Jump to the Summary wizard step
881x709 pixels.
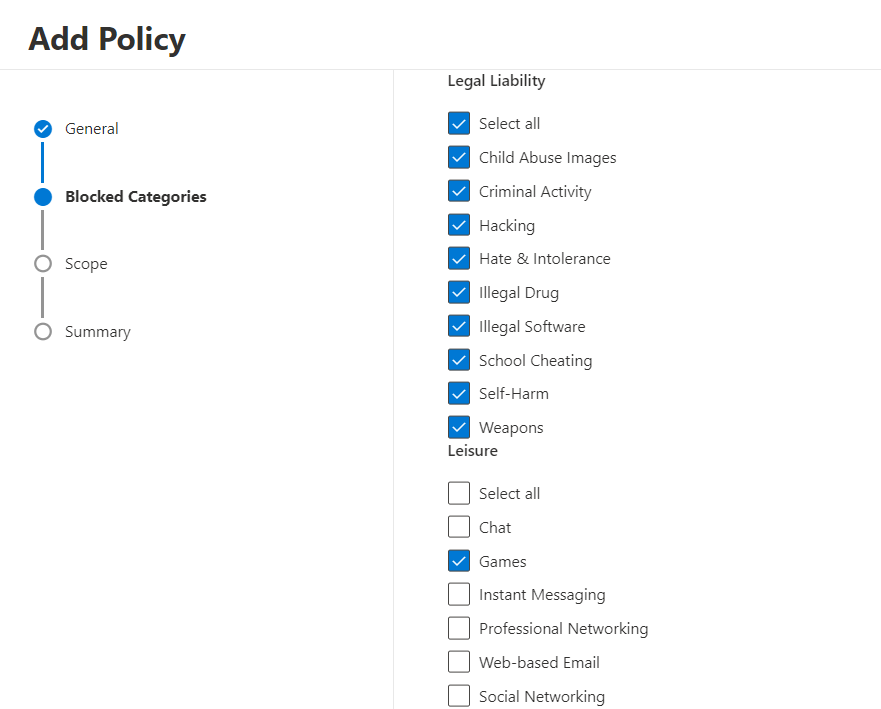click(97, 332)
